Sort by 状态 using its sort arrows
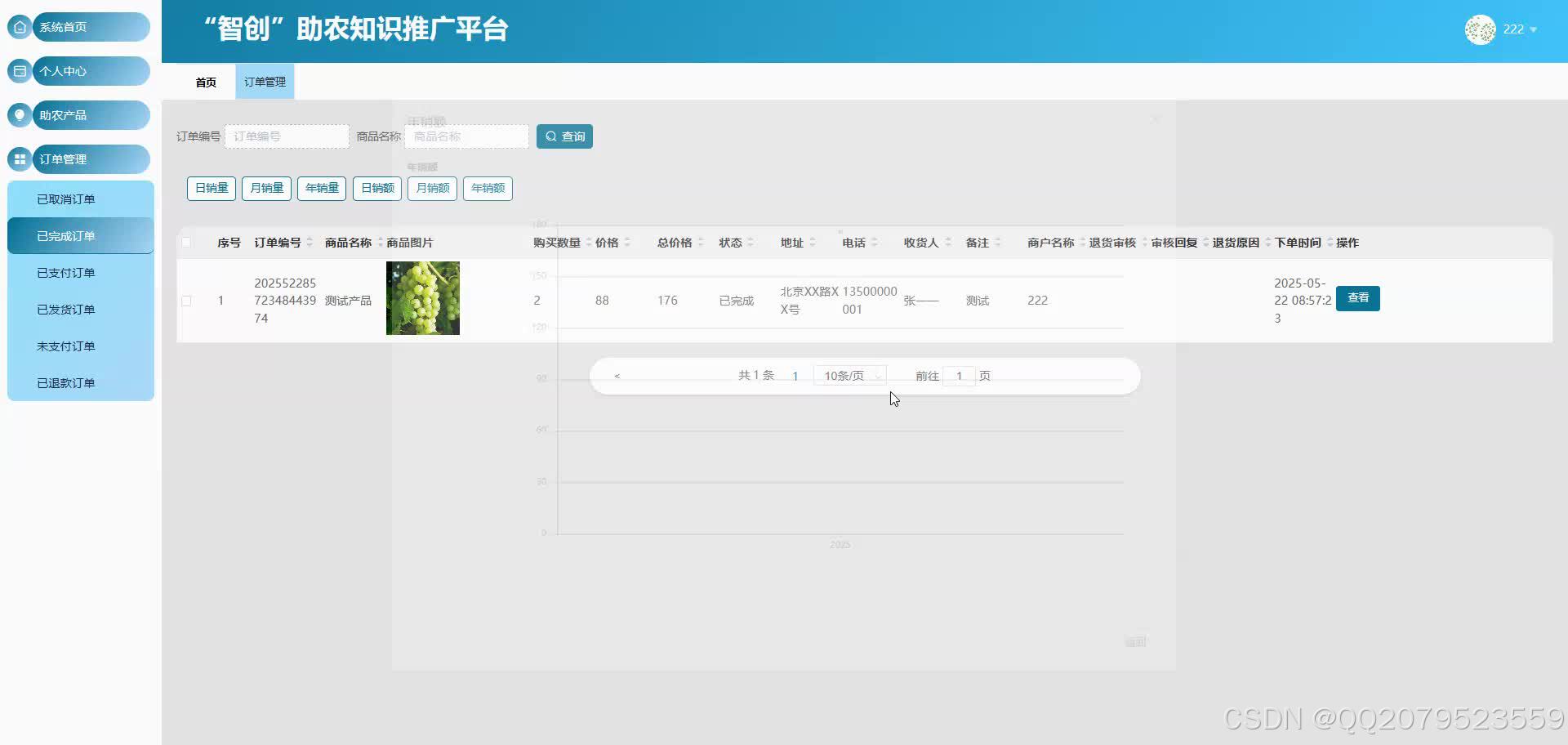The image size is (1568, 745). 751,243
